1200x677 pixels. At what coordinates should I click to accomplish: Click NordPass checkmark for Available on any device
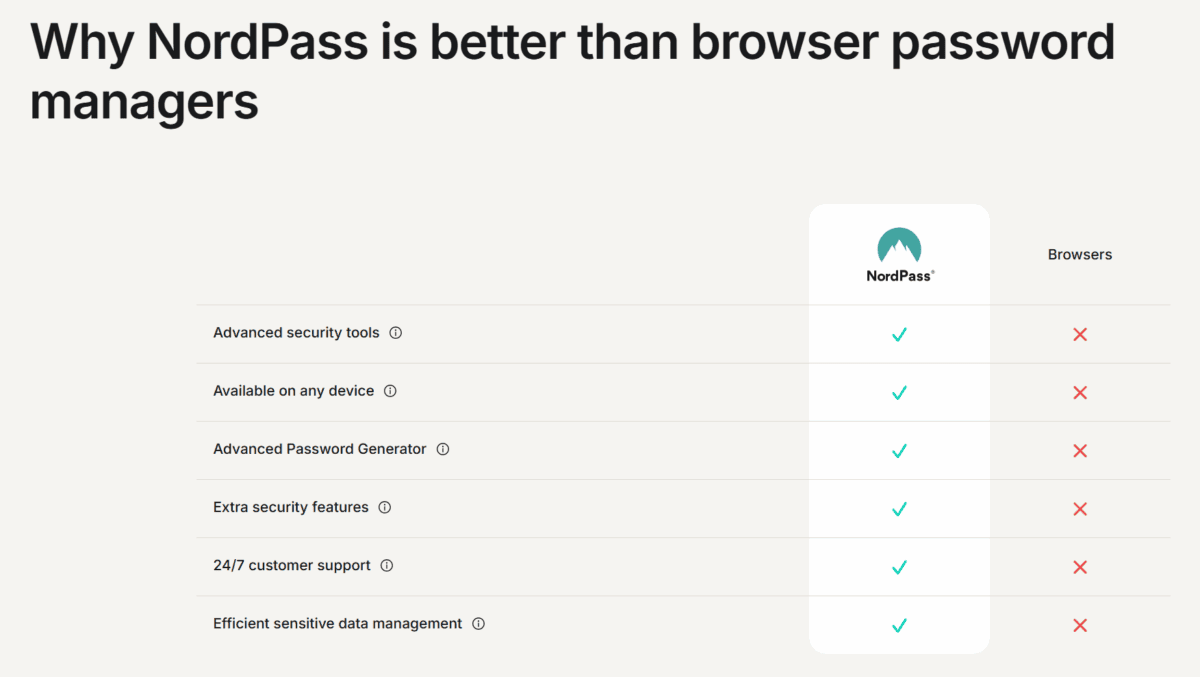pos(899,392)
